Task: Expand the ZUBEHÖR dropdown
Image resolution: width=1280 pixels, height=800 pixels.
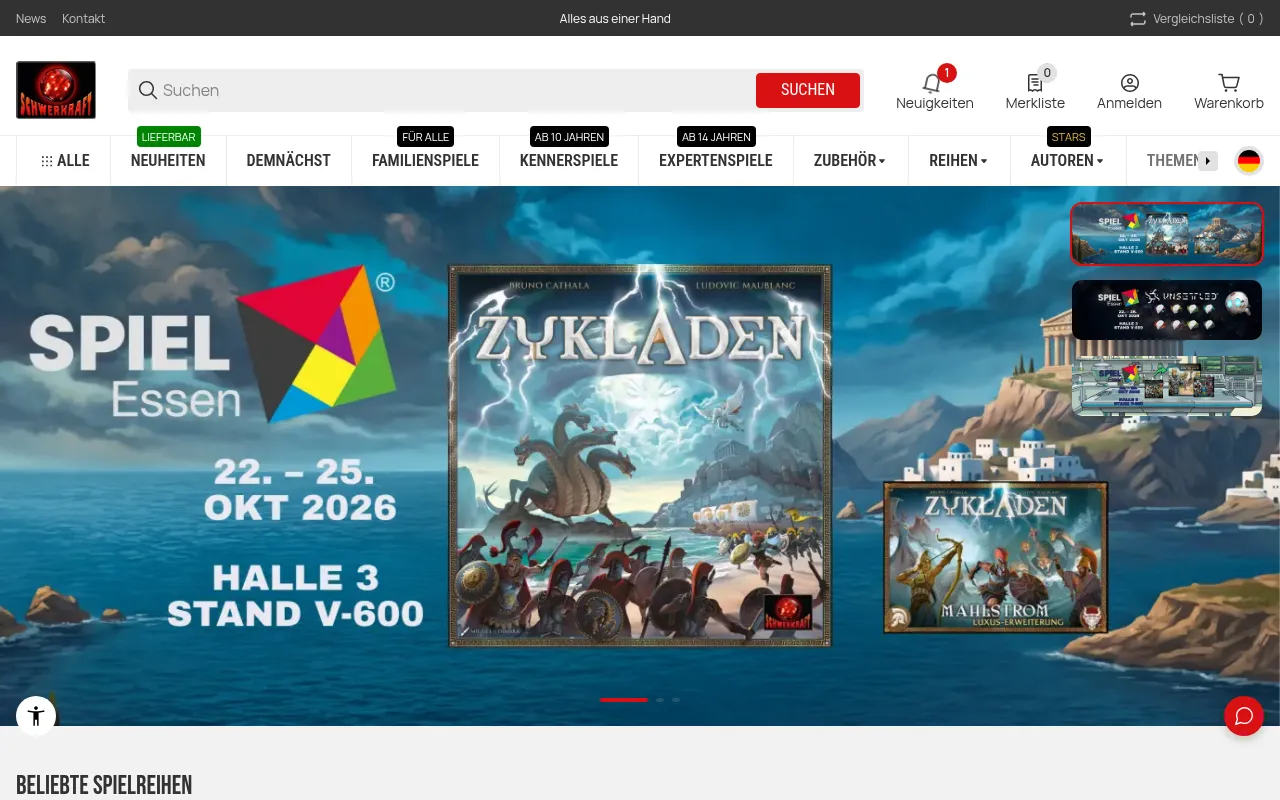Action: click(850, 161)
